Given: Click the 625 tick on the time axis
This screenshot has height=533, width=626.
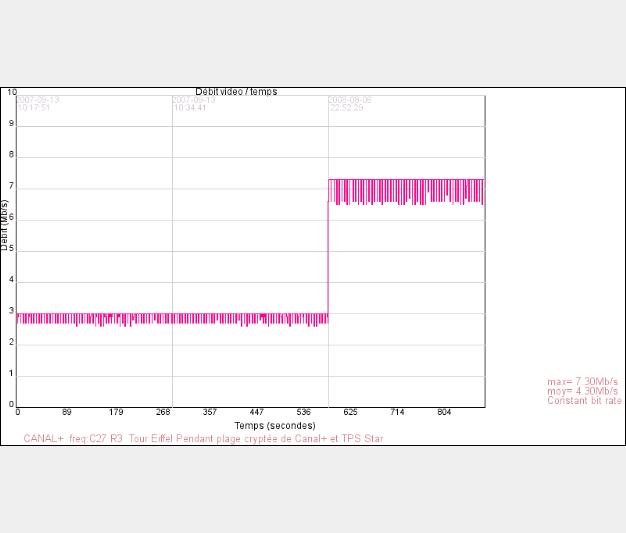Looking at the screenshot, I should (x=350, y=412).
